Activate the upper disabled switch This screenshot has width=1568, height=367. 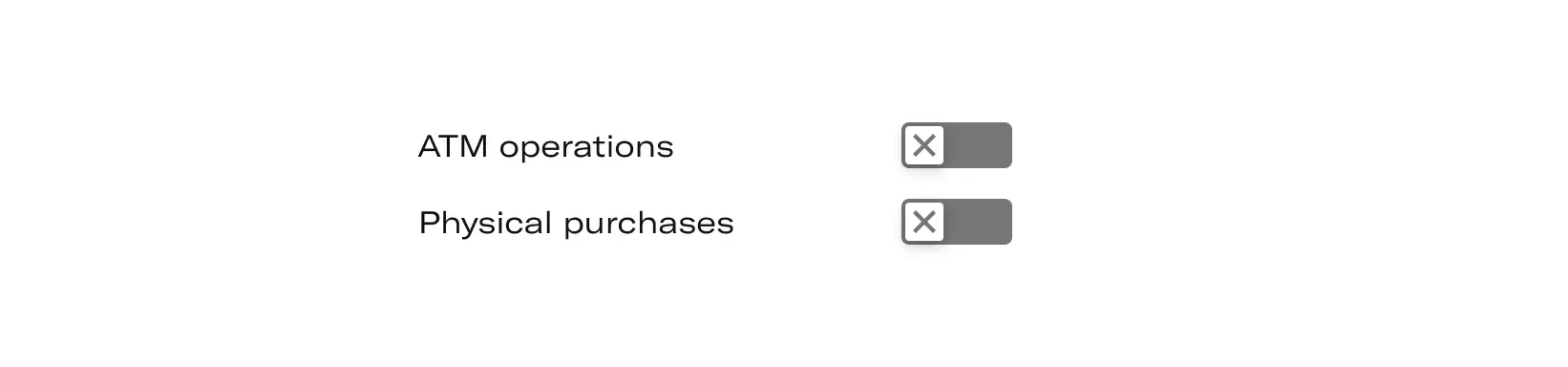click(956, 145)
